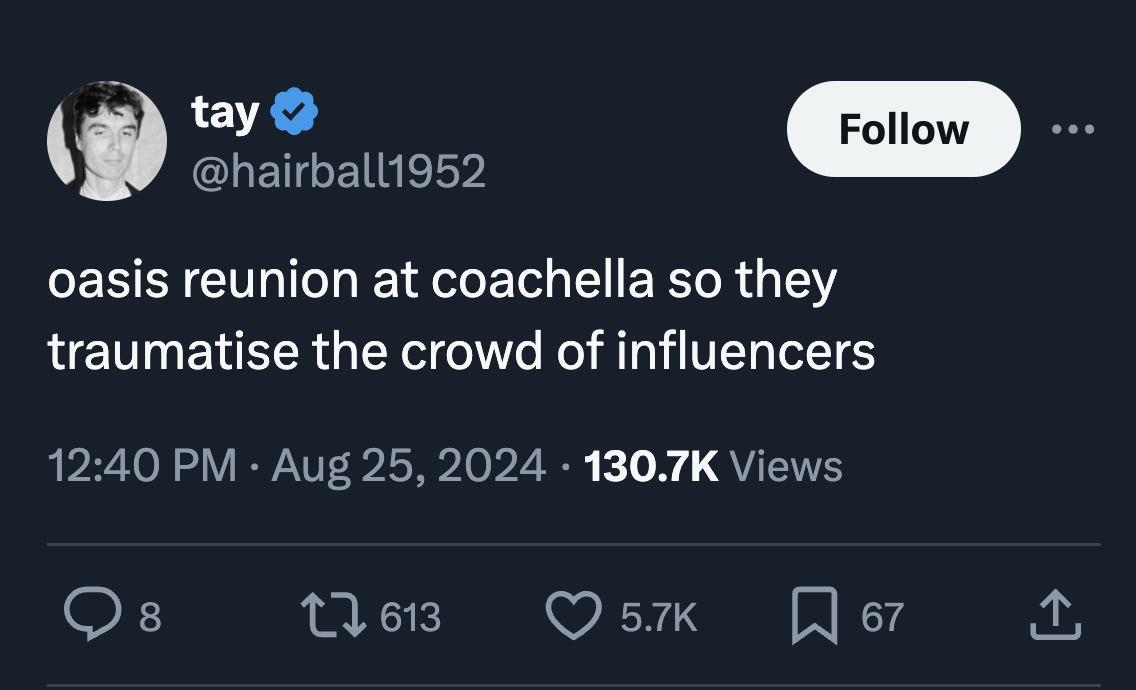Viewport: 1136px width, 690px height.
Task: Like the tweet using the heart icon
Action: (573, 617)
